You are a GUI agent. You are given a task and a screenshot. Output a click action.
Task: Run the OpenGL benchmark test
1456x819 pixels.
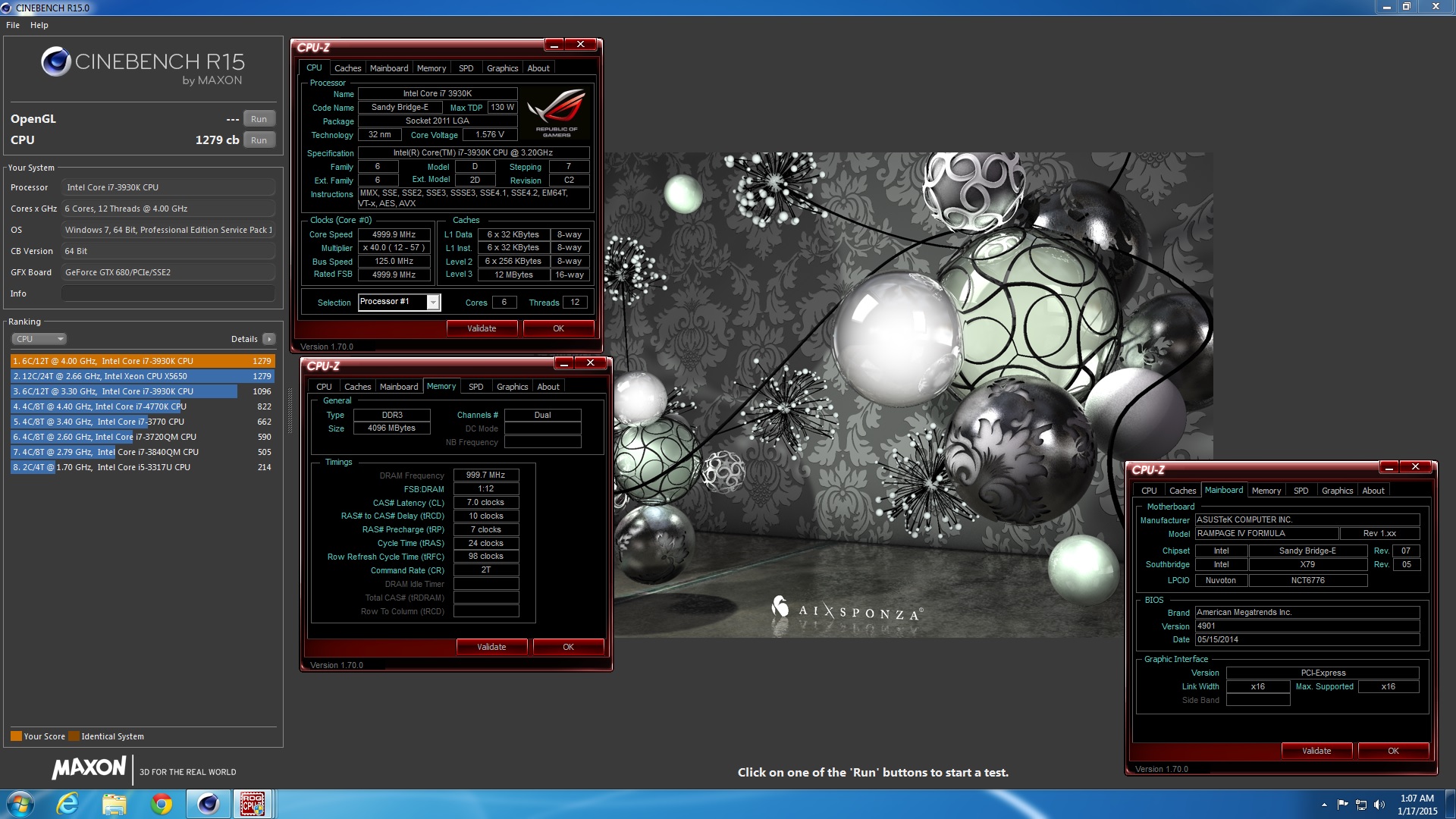259,119
